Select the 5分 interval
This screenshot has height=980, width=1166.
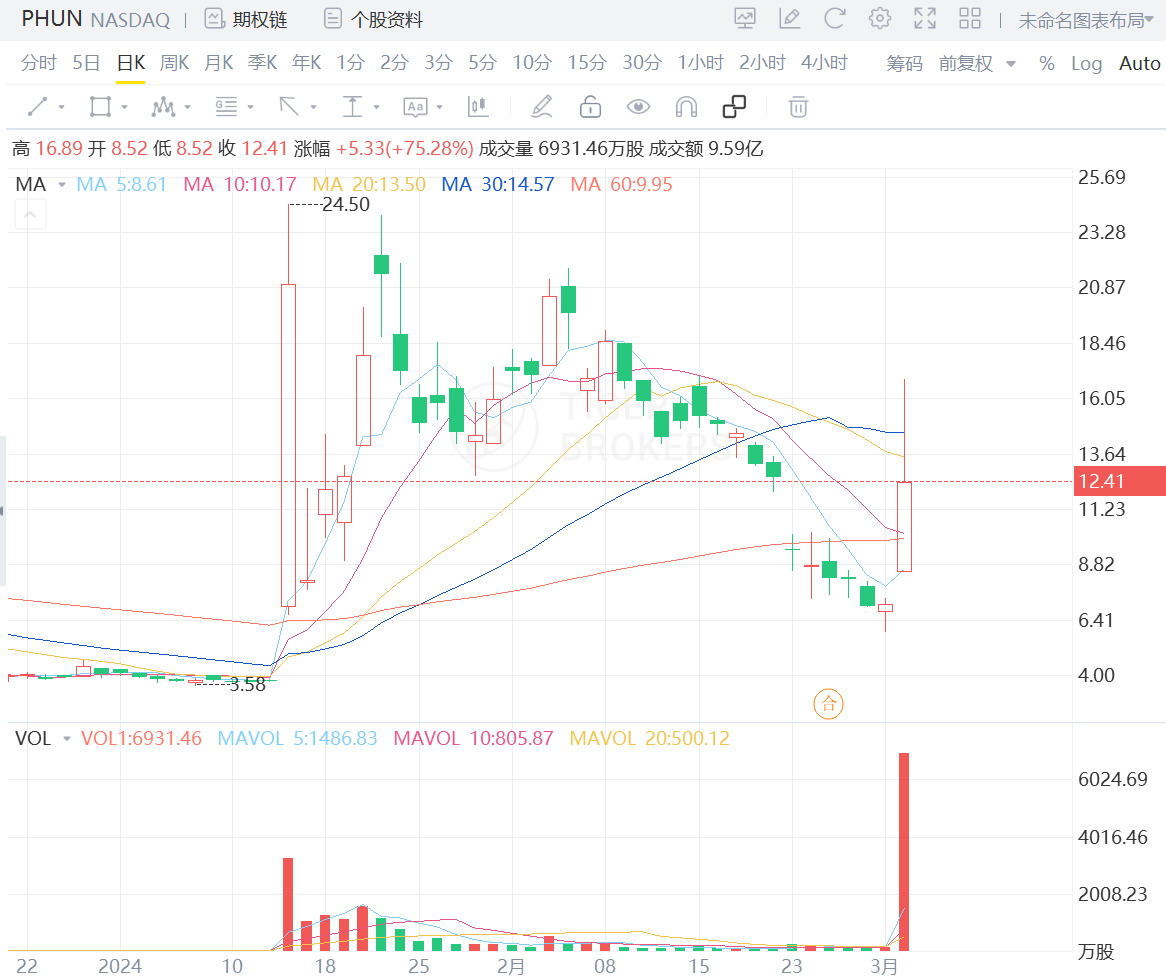tap(483, 63)
